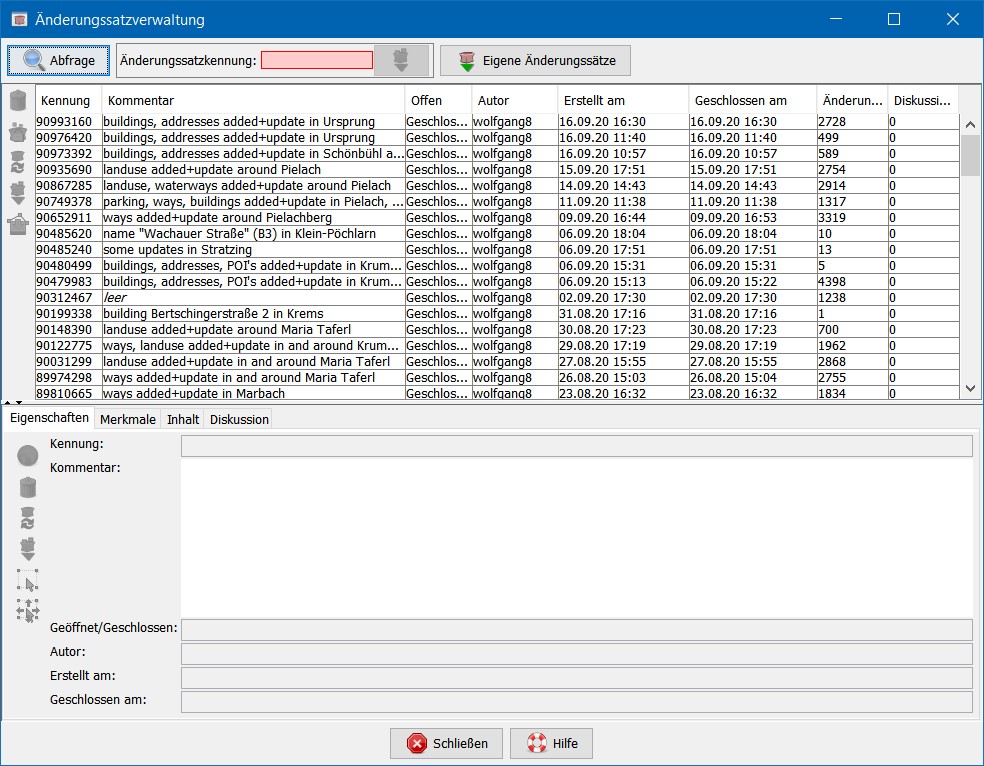The image size is (984, 766).
Task: Focus the Änderungssatzkennung input field
Action: point(317,60)
